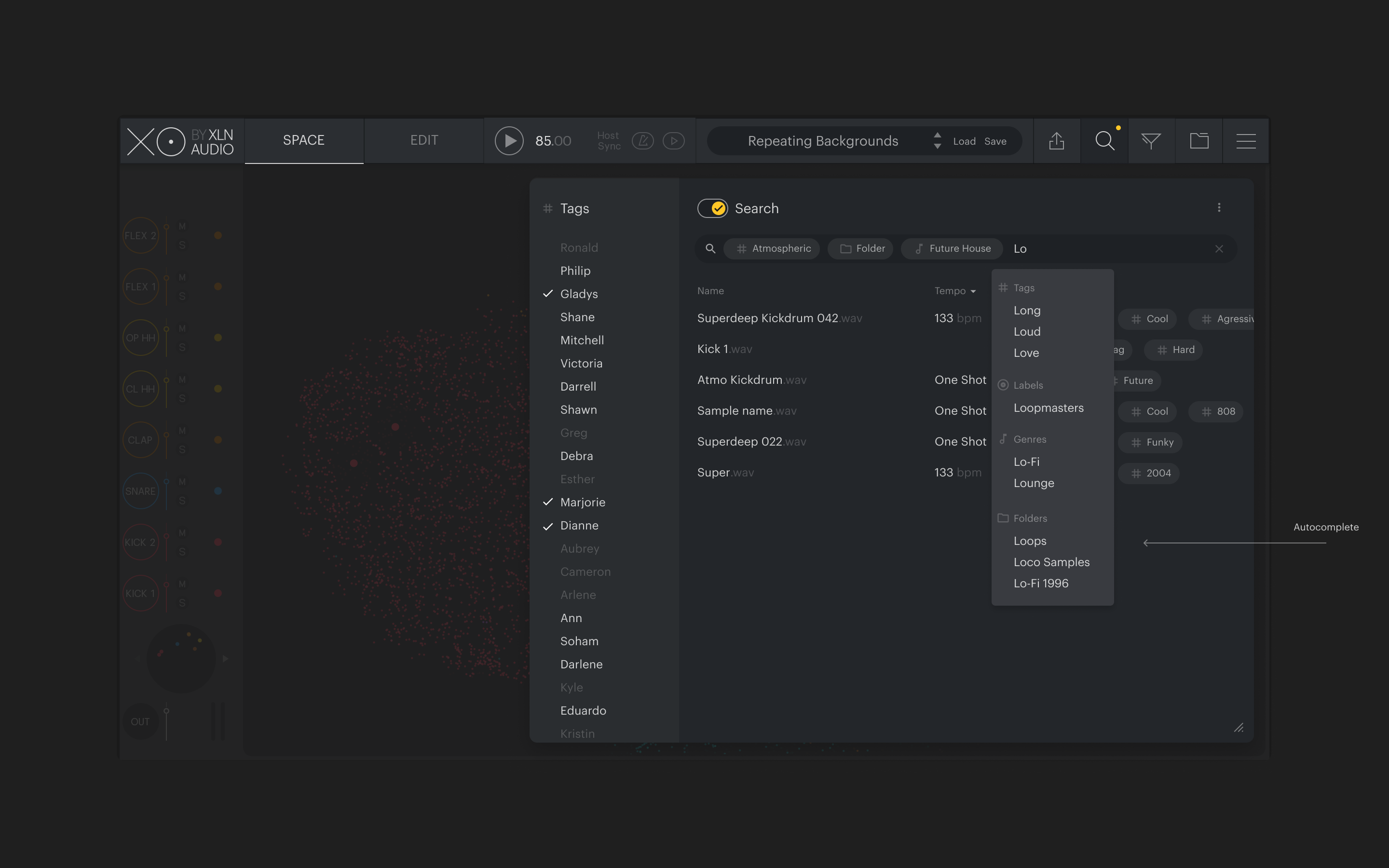The width and height of the screenshot is (1389, 868).
Task: Toggle the Search switch off
Action: (x=712, y=208)
